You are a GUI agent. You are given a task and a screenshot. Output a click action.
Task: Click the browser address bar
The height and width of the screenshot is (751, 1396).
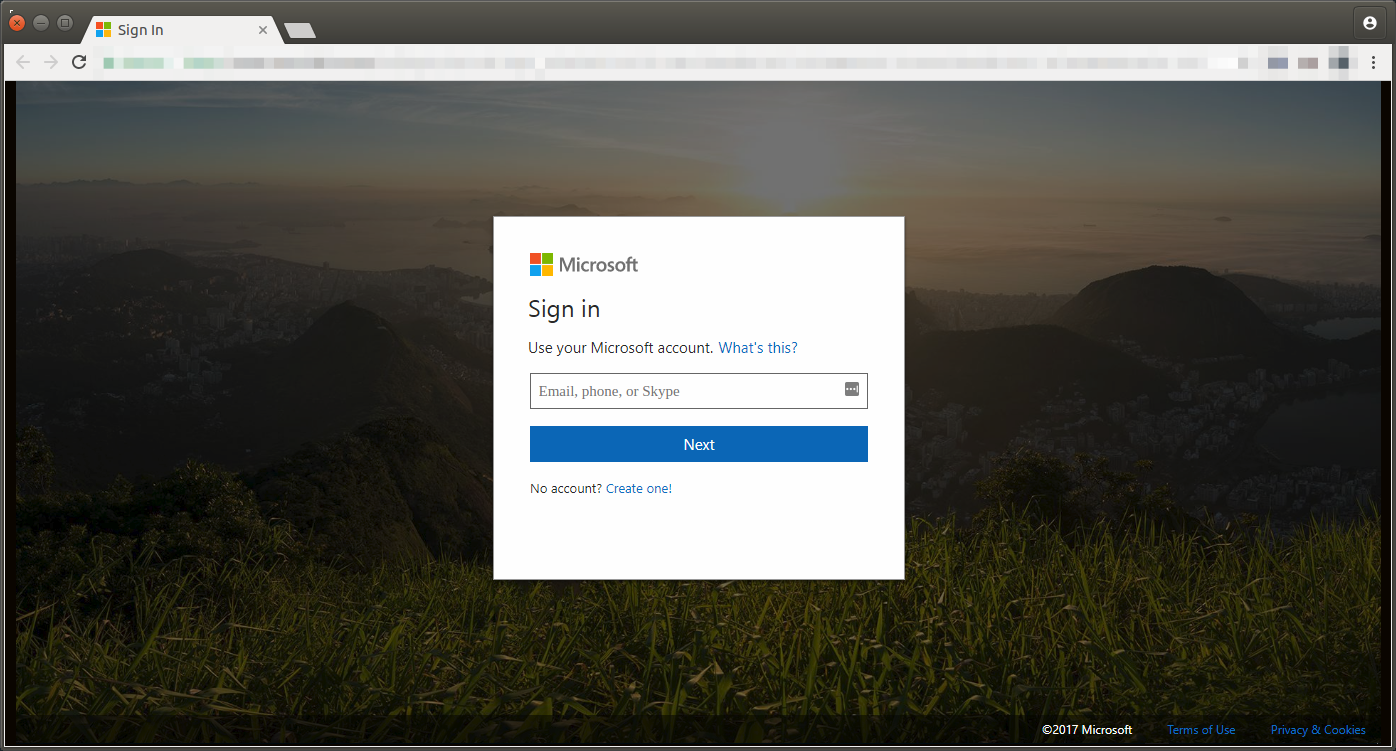600,61
